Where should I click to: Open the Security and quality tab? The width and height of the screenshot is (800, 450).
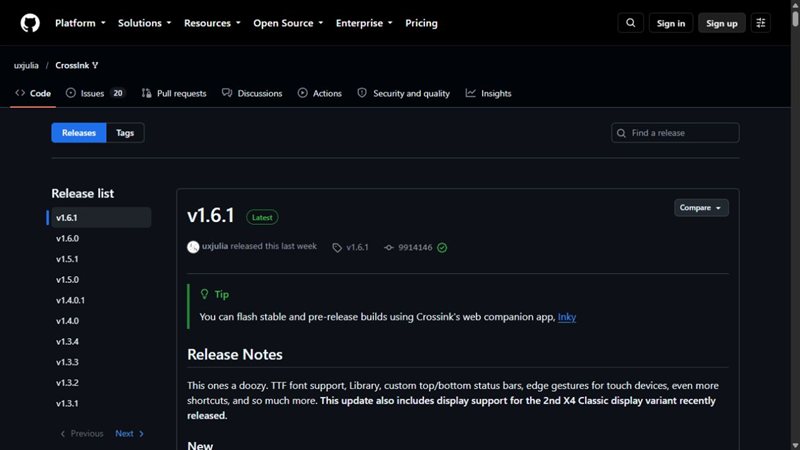click(x=404, y=93)
